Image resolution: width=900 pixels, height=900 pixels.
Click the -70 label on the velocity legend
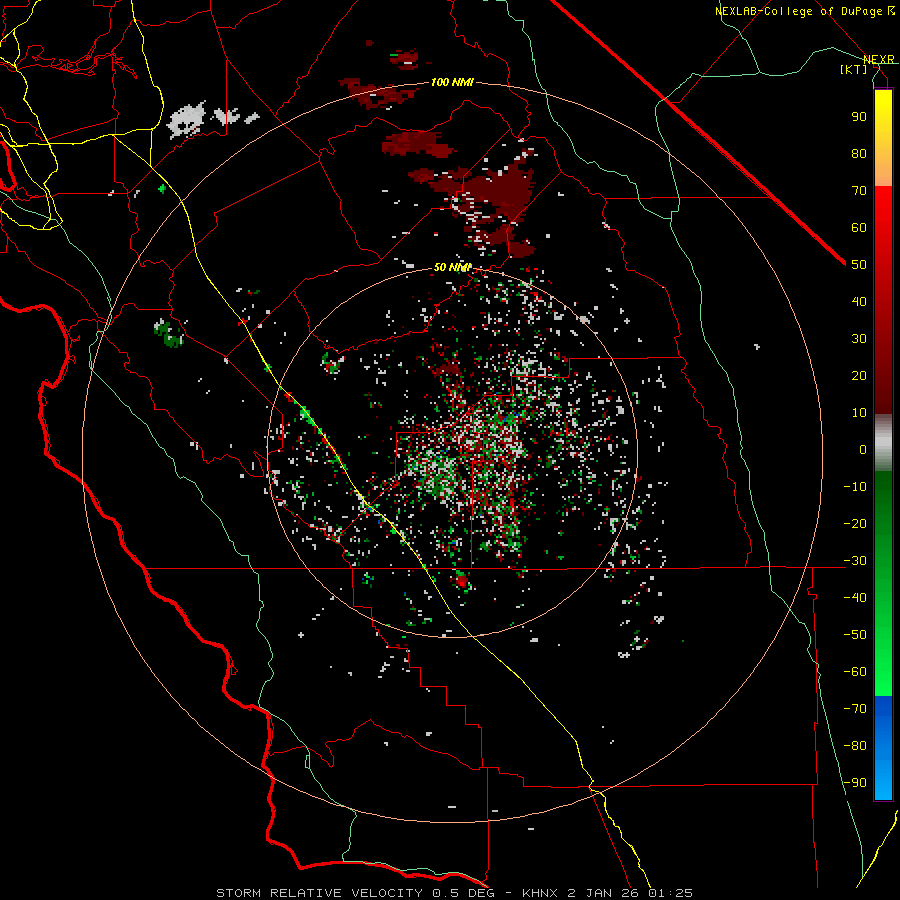[855, 709]
